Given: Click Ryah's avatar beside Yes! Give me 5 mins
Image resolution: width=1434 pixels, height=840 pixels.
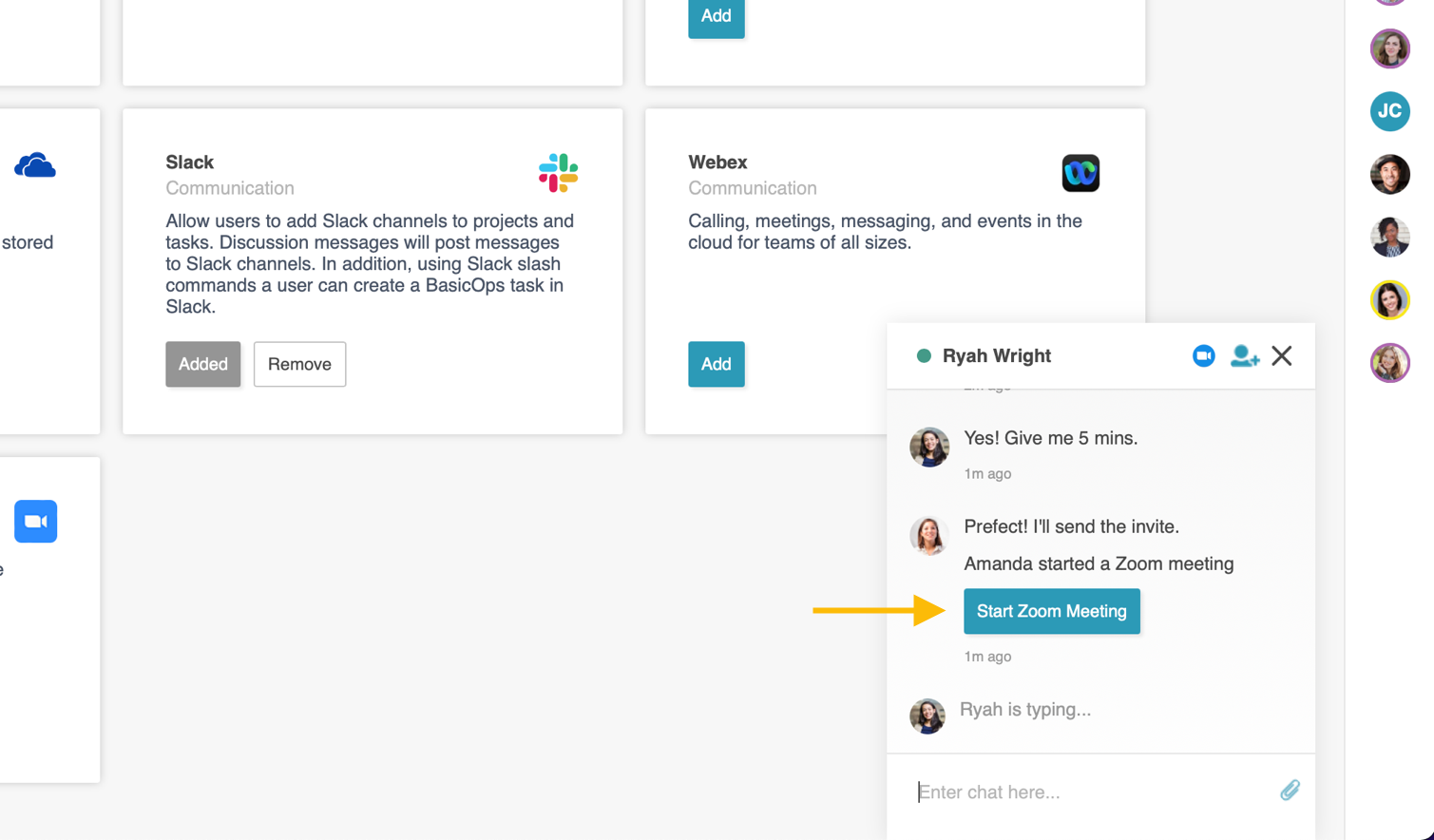Looking at the screenshot, I should 929,447.
